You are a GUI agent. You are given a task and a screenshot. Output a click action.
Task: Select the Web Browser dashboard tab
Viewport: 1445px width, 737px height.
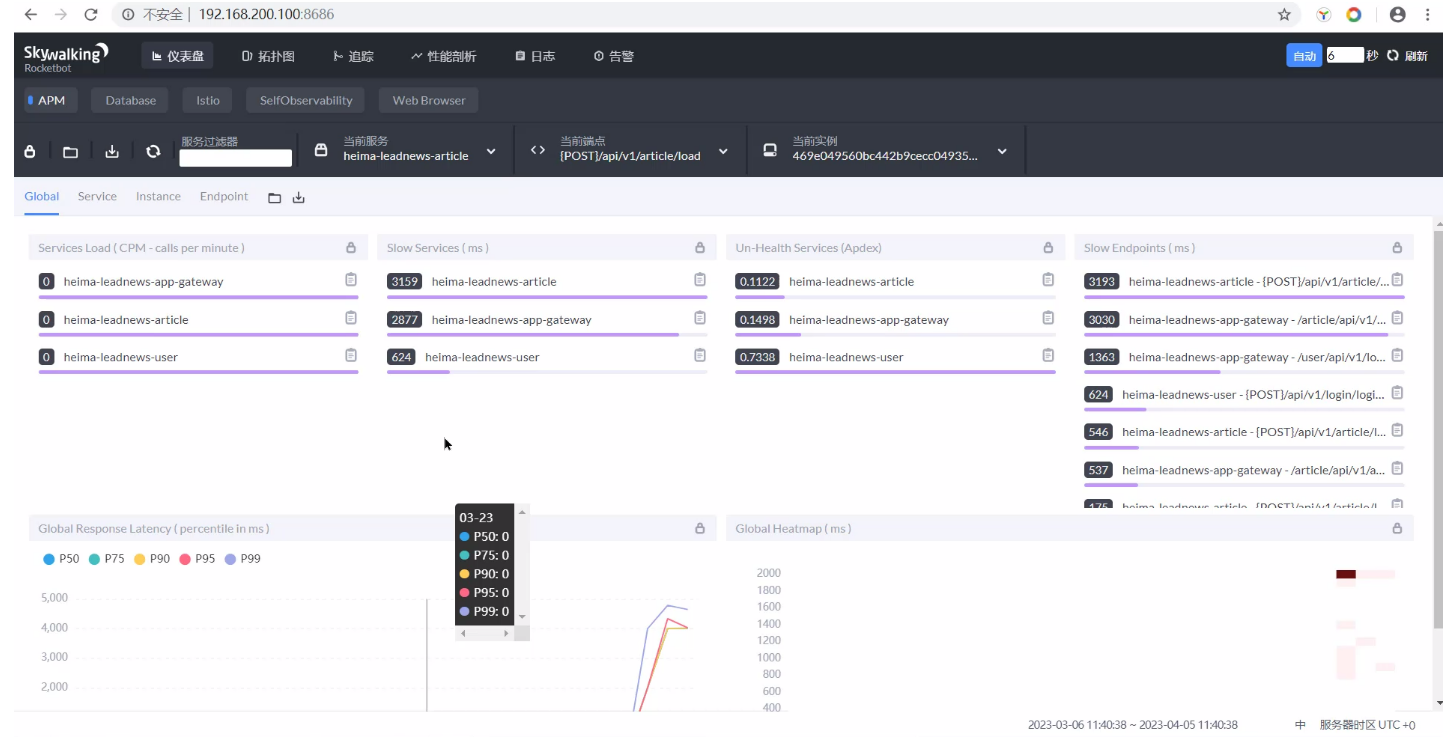click(x=429, y=100)
